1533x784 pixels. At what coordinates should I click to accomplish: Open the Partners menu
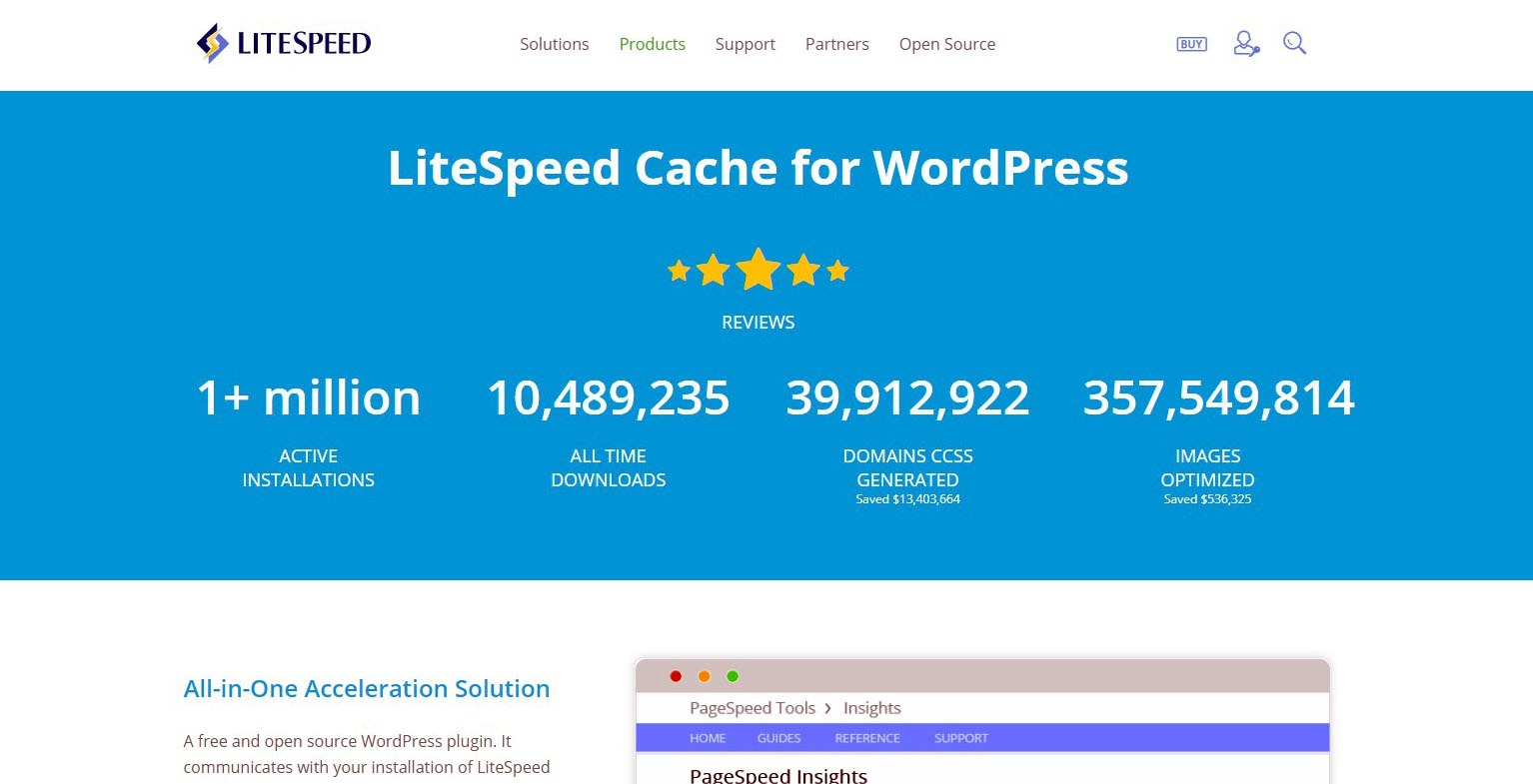[x=837, y=44]
